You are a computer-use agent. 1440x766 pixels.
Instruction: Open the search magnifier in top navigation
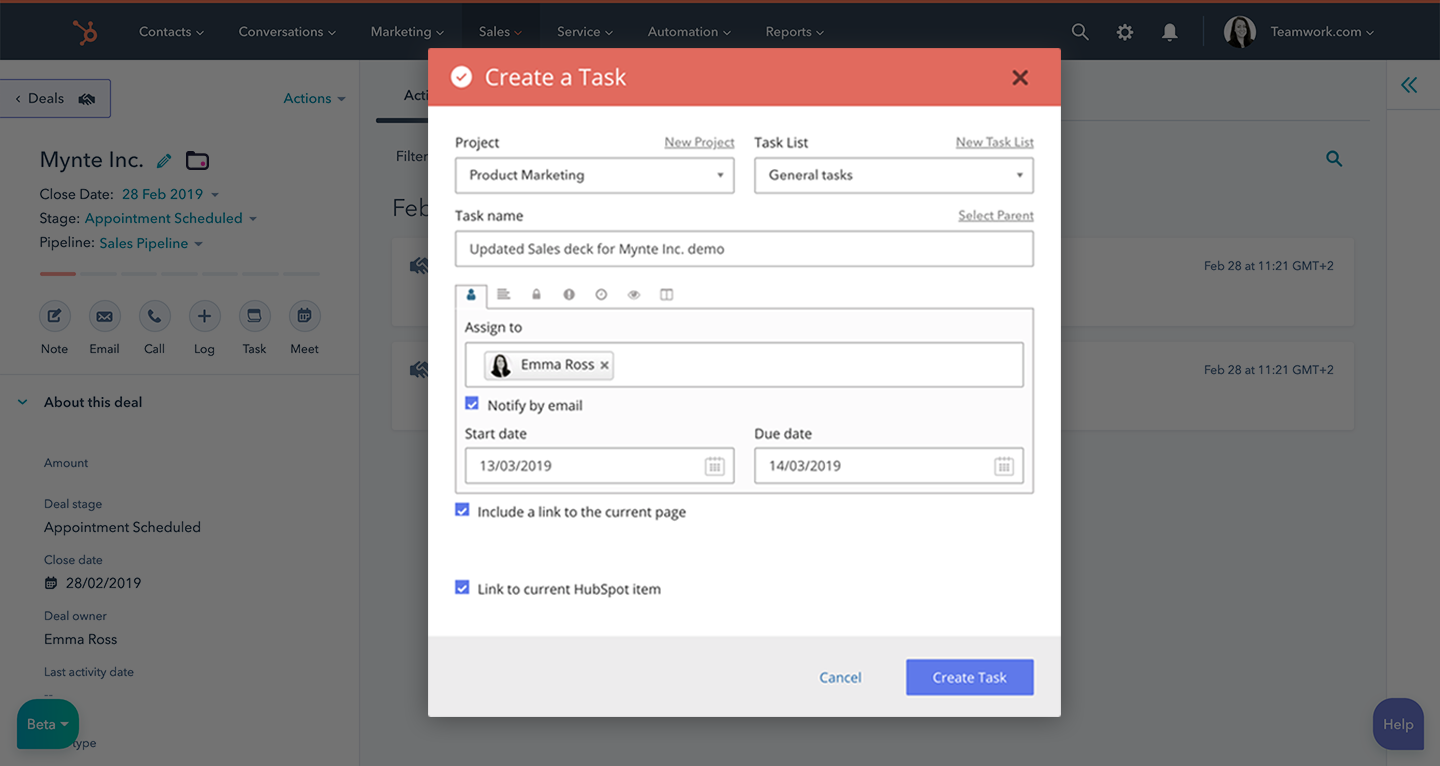point(1080,32)
